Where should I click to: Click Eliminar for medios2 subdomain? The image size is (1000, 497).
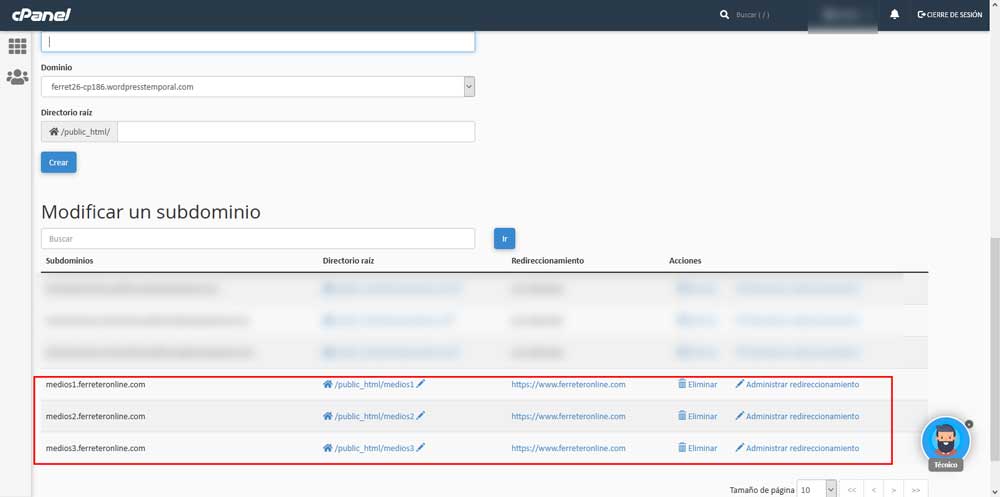[x=697, y=417]
